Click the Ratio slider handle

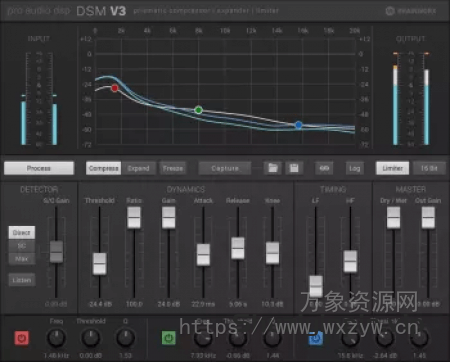coord(134,217)
